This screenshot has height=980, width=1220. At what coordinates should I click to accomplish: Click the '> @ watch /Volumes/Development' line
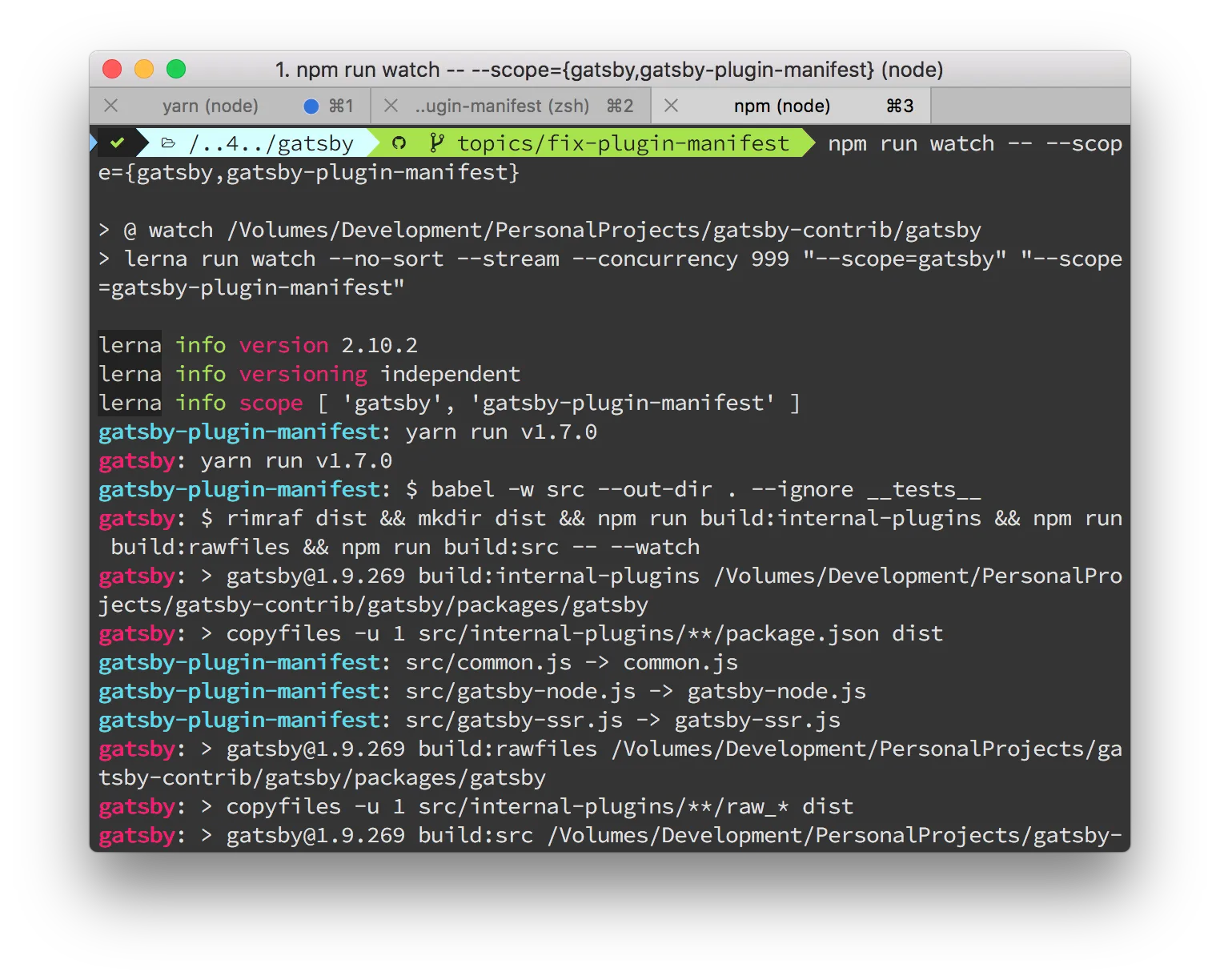(x=540, y=230)
